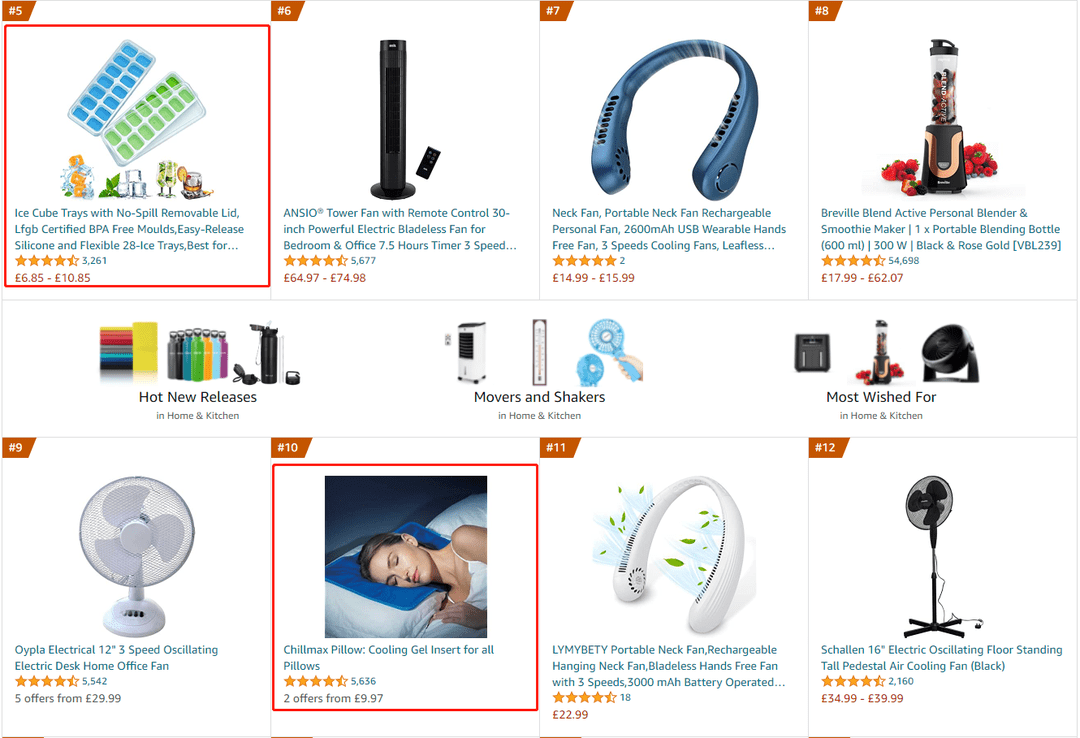Click the ANSIO Tower Fan title link
The height and width of the screenshot is (738, 1080).
pos(399,229)
